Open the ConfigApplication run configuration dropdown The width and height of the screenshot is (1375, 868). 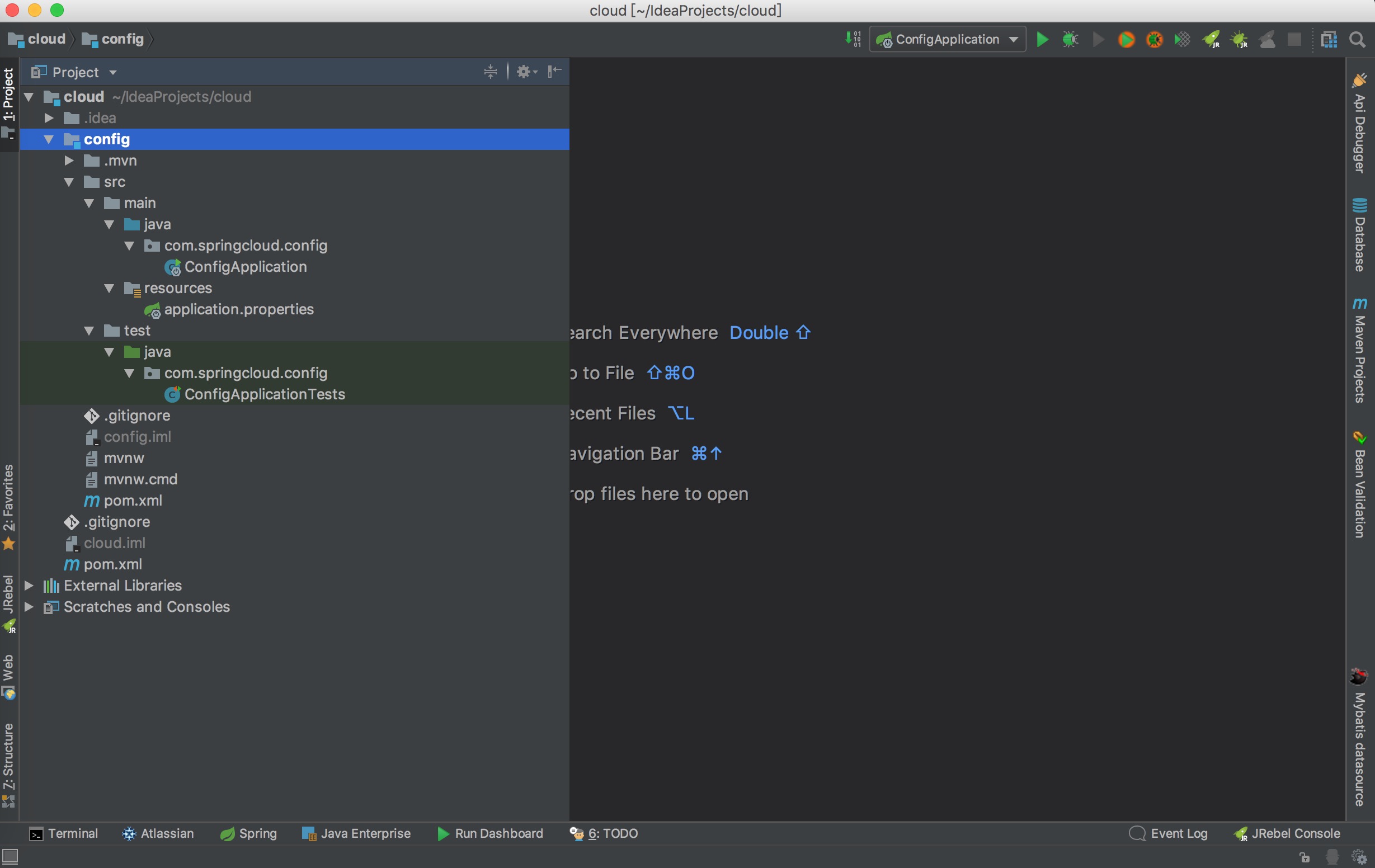point(948,39)
